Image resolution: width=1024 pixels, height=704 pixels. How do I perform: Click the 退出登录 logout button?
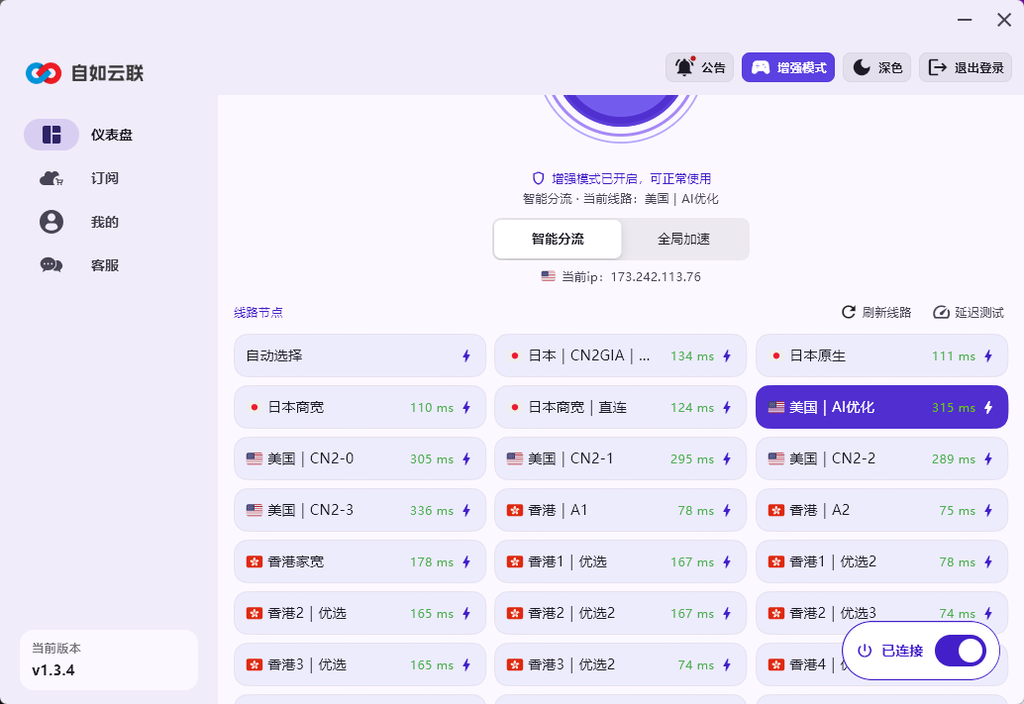[x=966, y=67]
